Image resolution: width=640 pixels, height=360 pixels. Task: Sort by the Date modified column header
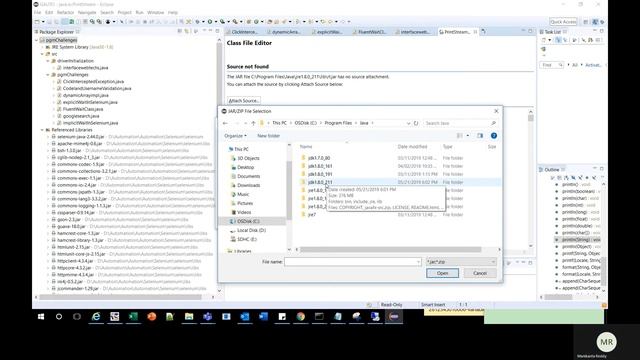(412, 147)
